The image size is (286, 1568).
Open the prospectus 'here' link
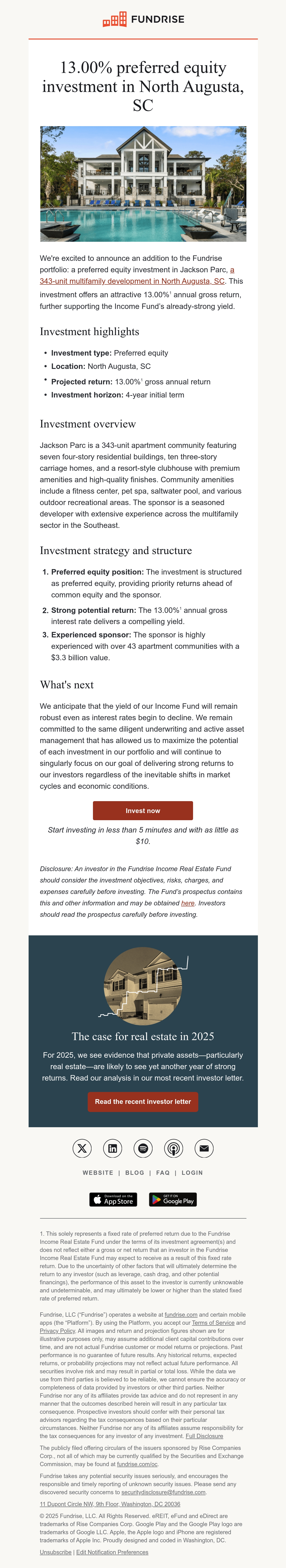(188, 903)
